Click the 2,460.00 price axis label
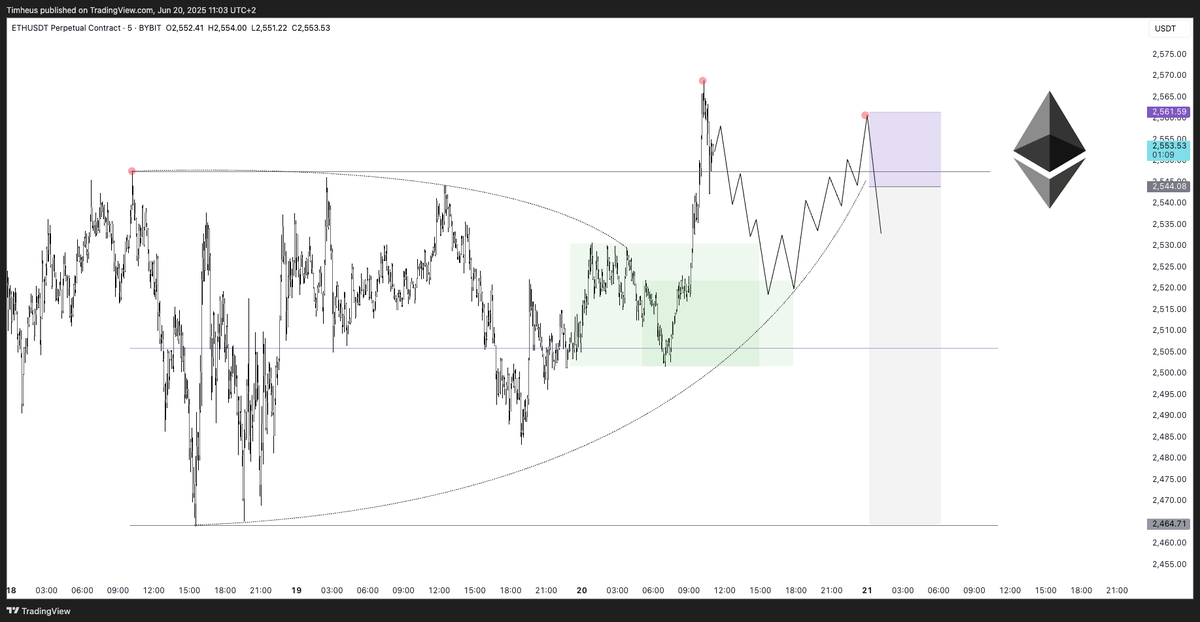1200x622 pixels. [1169, 543]
